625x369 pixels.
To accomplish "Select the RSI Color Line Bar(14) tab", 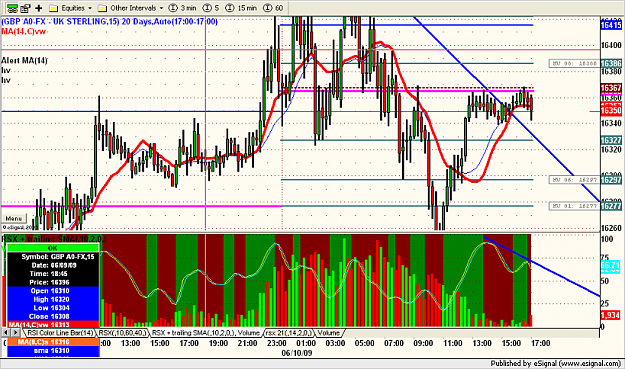I will (x=60, y=333).
